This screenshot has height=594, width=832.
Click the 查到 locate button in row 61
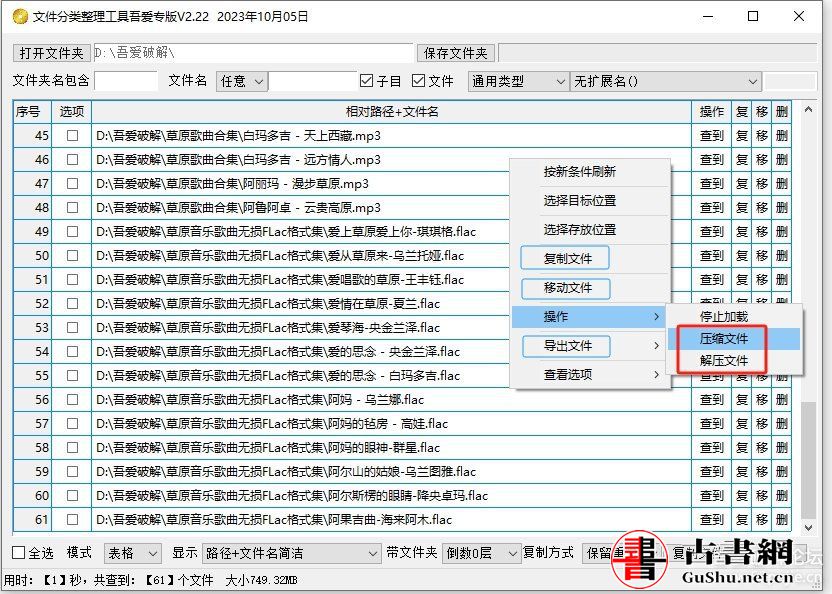[711, 520]
